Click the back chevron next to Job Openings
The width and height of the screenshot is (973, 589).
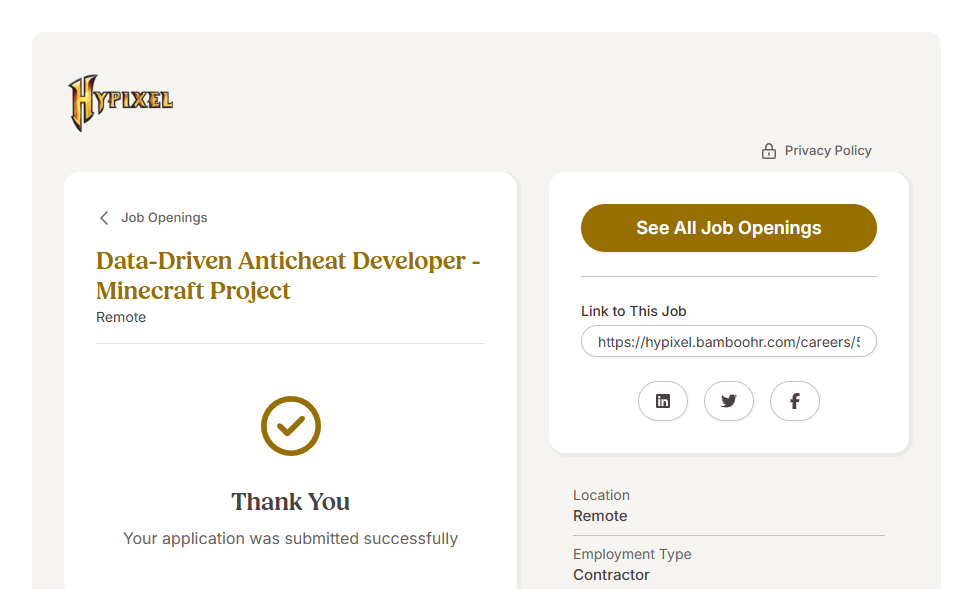tap(104, 218)
